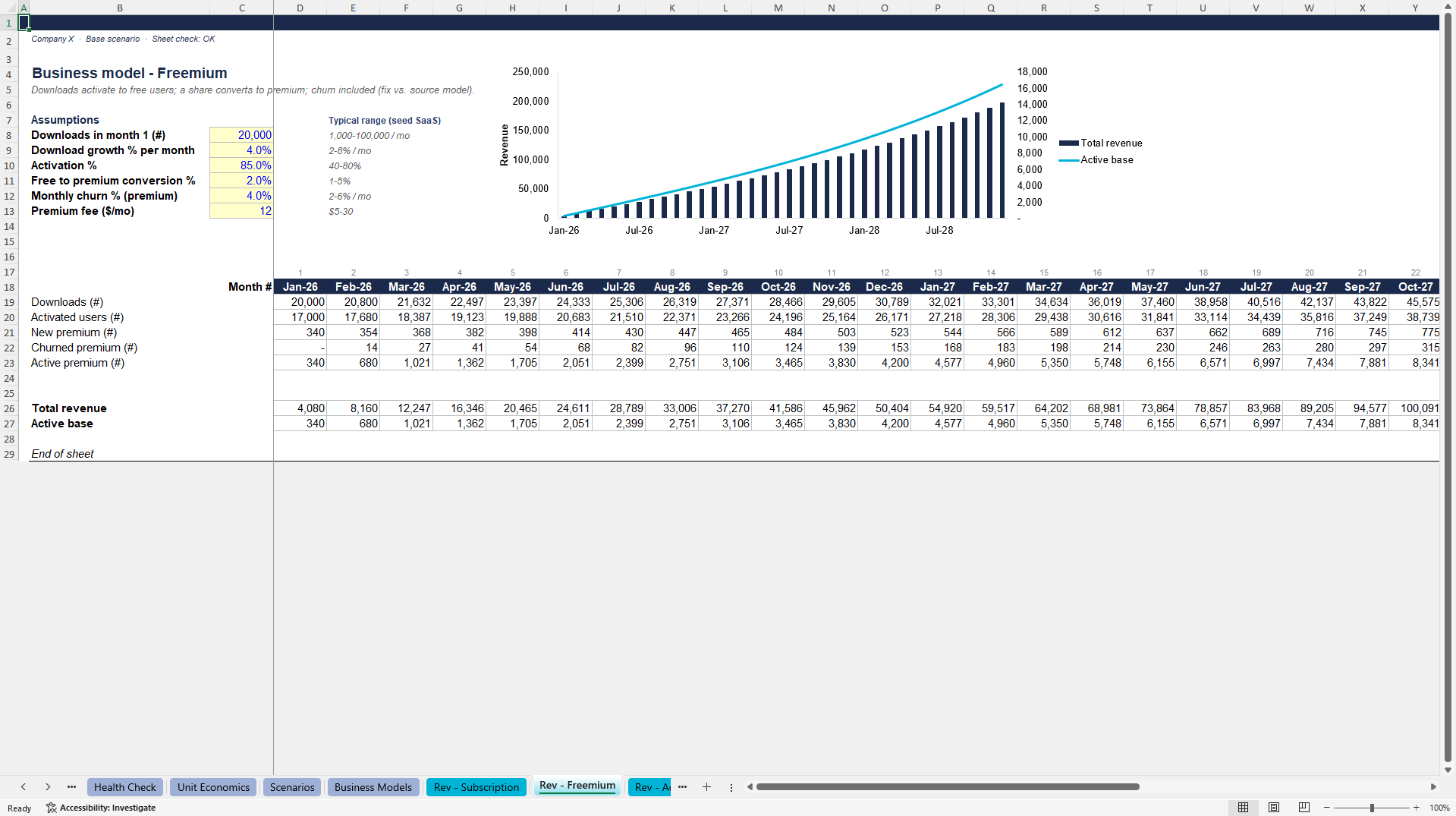Open the hidden sheets ellipsis before Health Check
1456x816 pixels.
point(71,787)
